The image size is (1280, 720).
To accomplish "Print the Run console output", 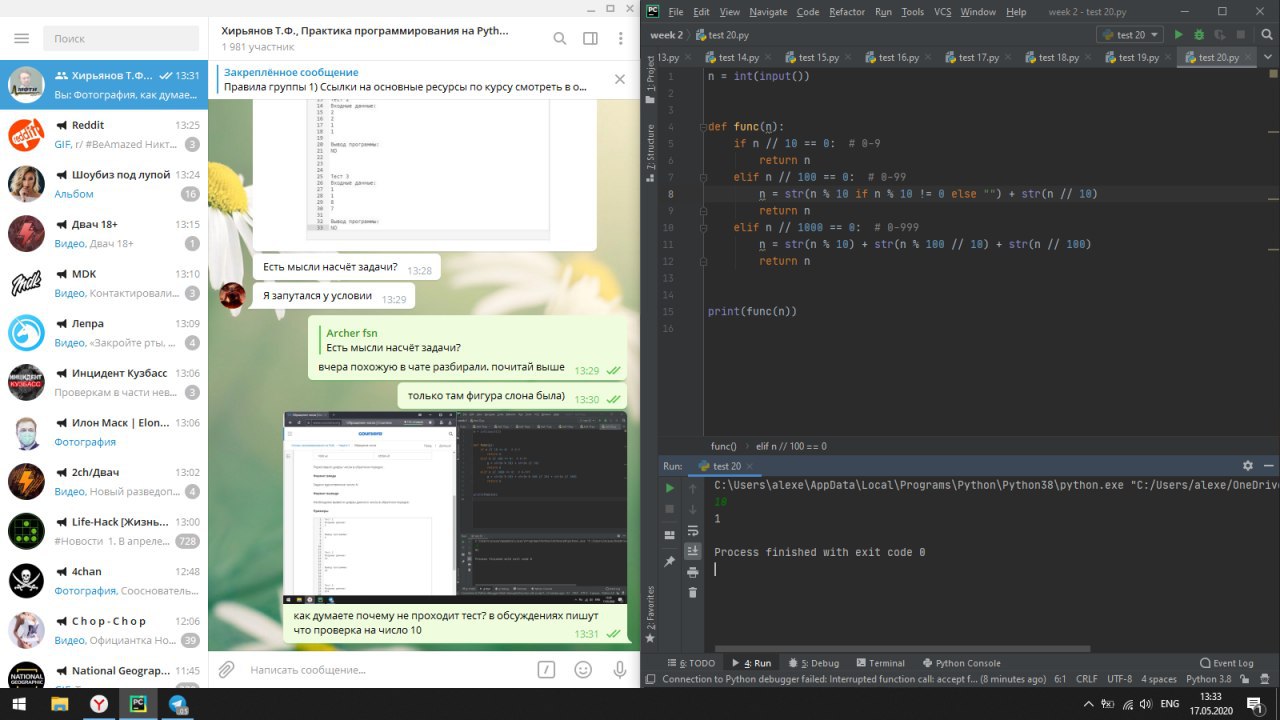I will pos(693,572).
